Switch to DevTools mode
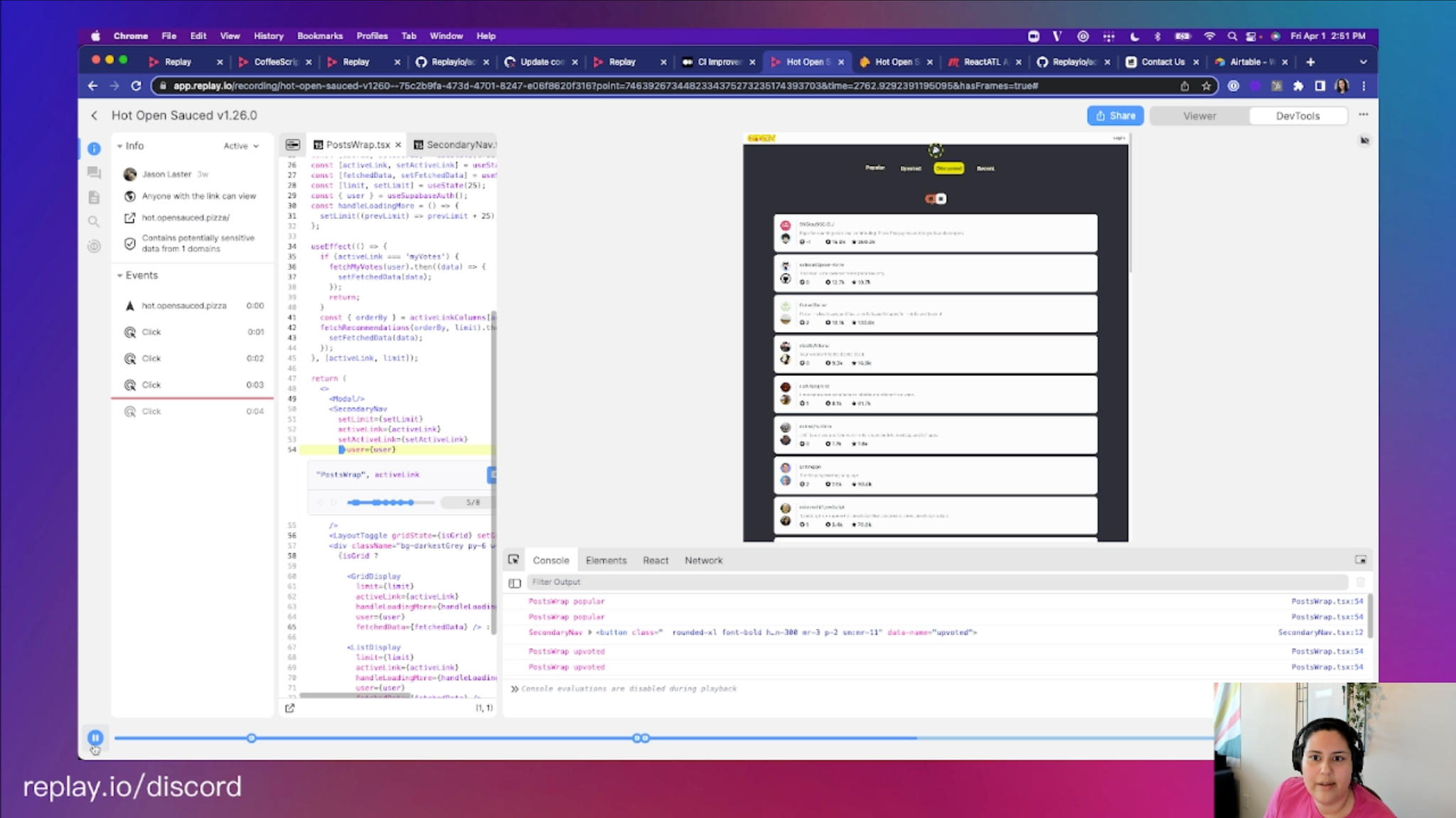 (x=1297, y=116)
